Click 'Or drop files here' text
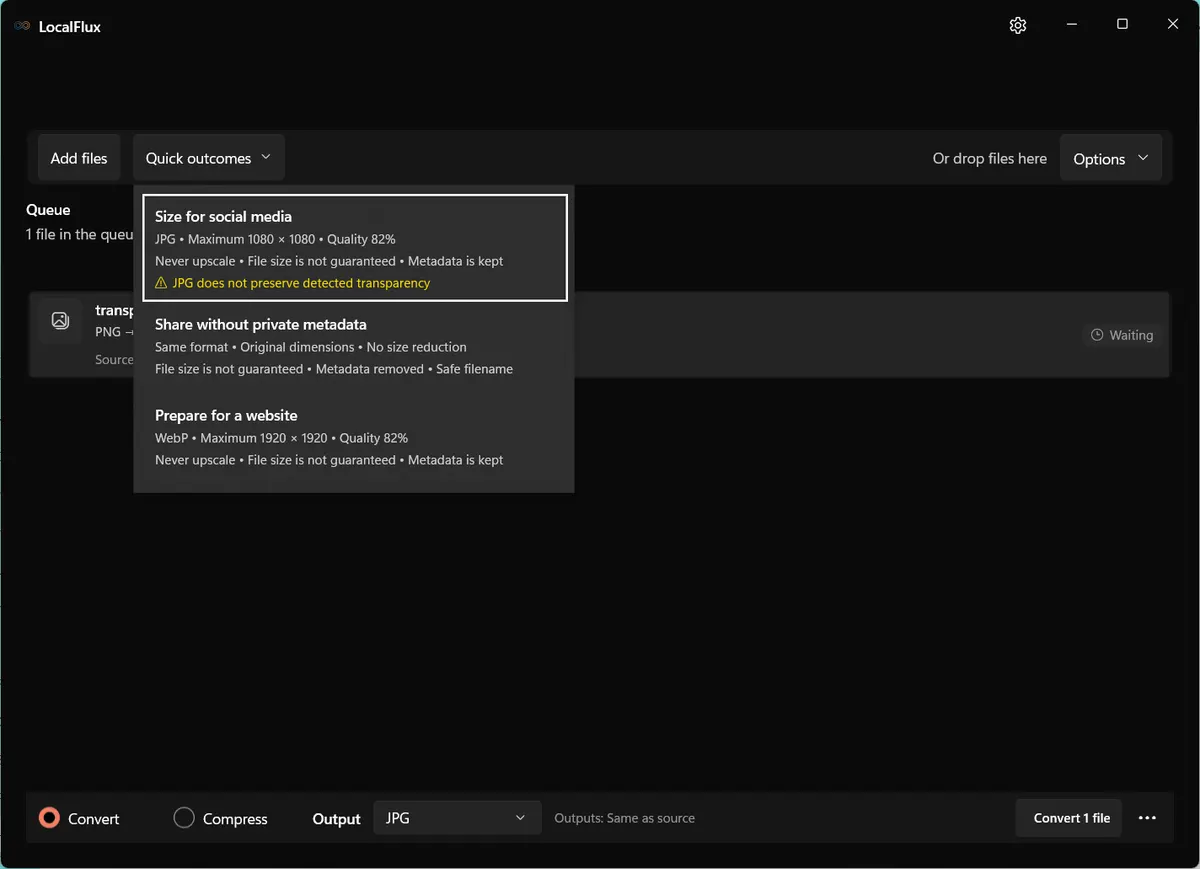The image size is (1200, 869). (990, 158)
